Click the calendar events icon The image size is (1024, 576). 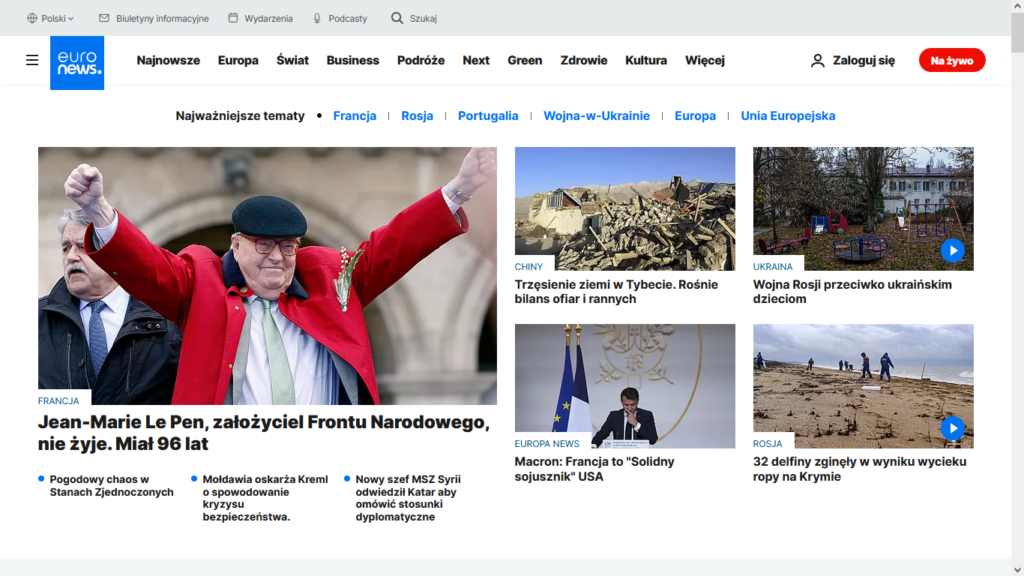(x=233, y=18)
